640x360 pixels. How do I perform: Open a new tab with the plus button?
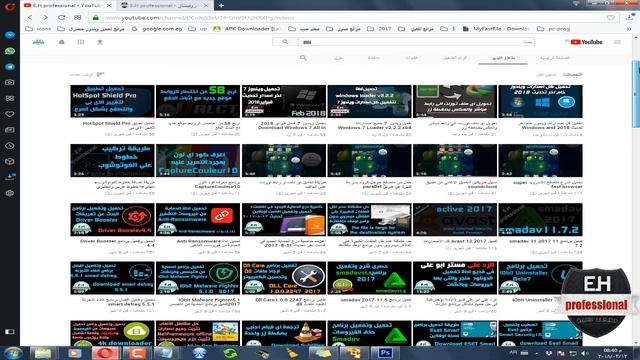tap(221, 5)
